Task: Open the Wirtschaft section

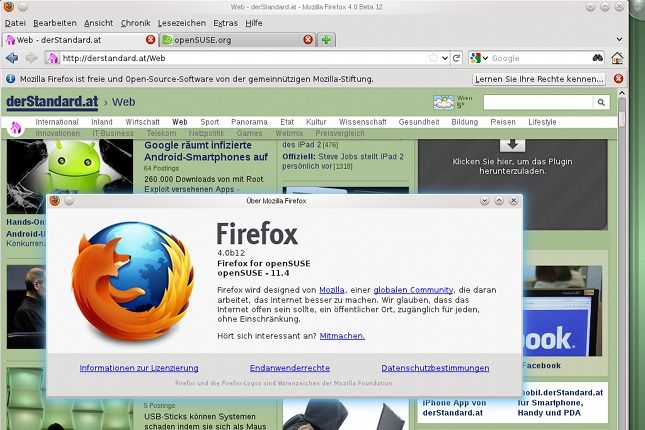Action: click(142, 122)
